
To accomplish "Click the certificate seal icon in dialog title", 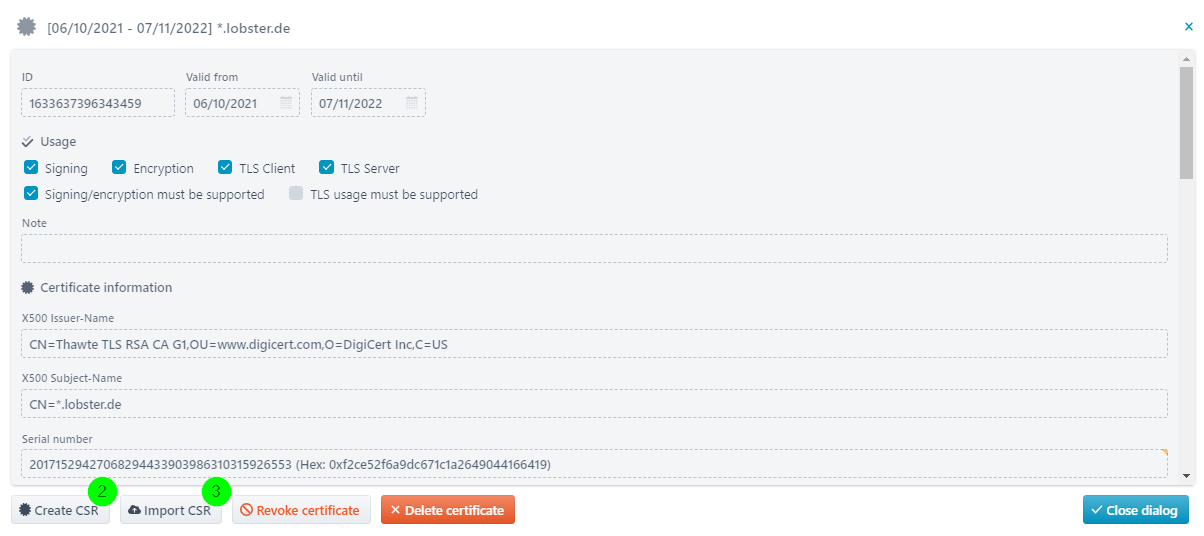I will click(26, 27).
